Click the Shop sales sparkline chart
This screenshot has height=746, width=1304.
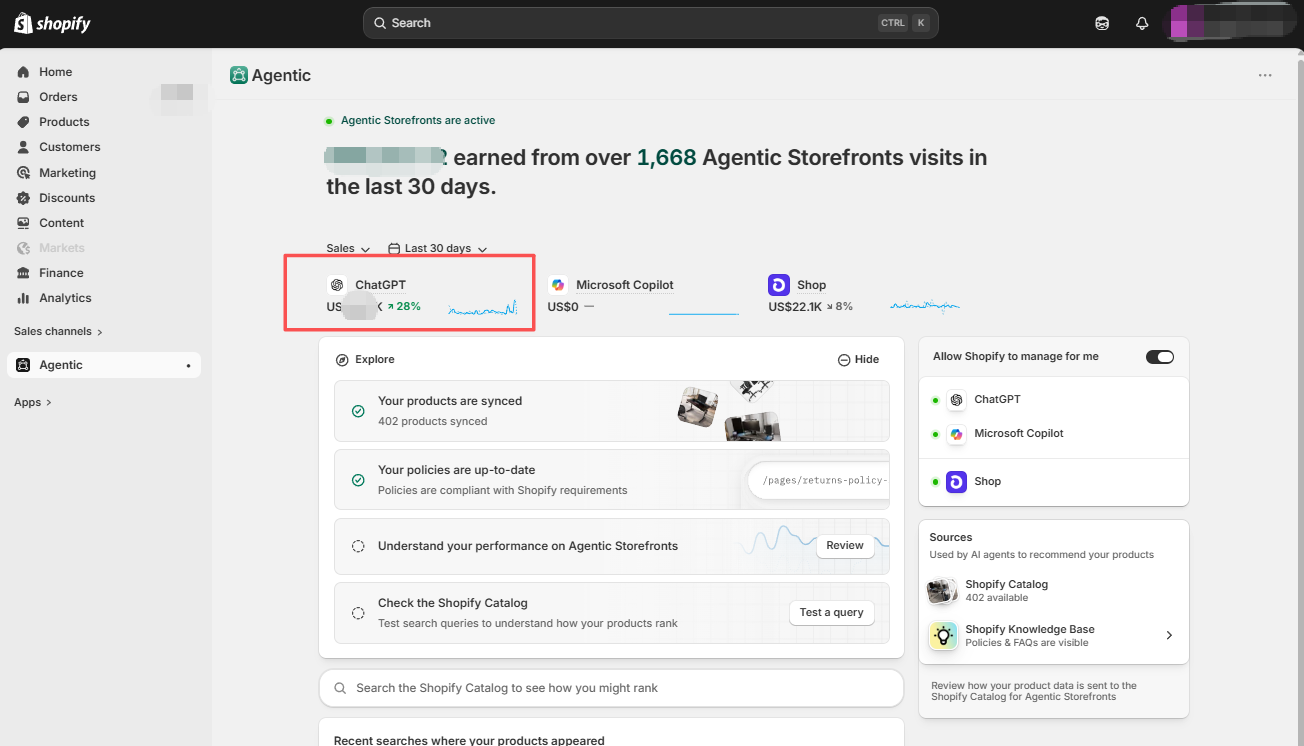tap(925, 306)
